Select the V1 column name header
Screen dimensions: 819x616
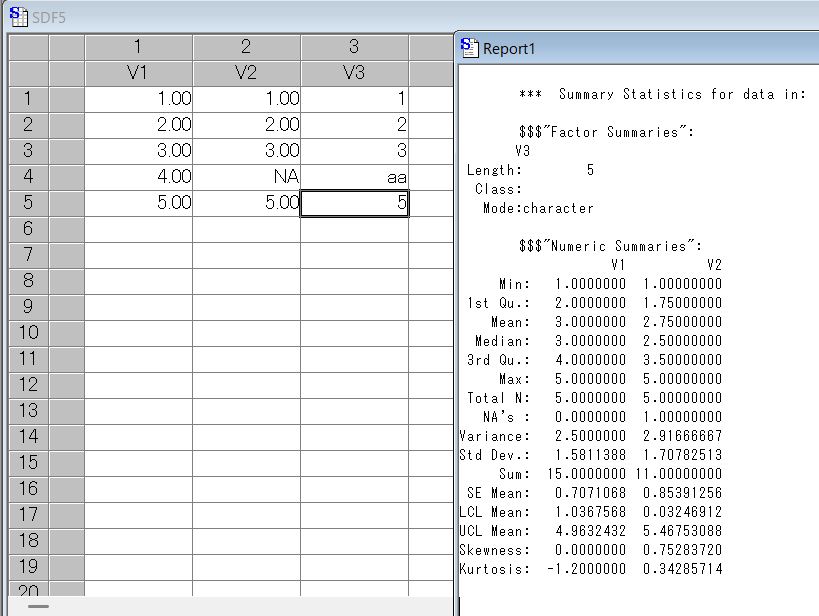click(x=138, y=73)
